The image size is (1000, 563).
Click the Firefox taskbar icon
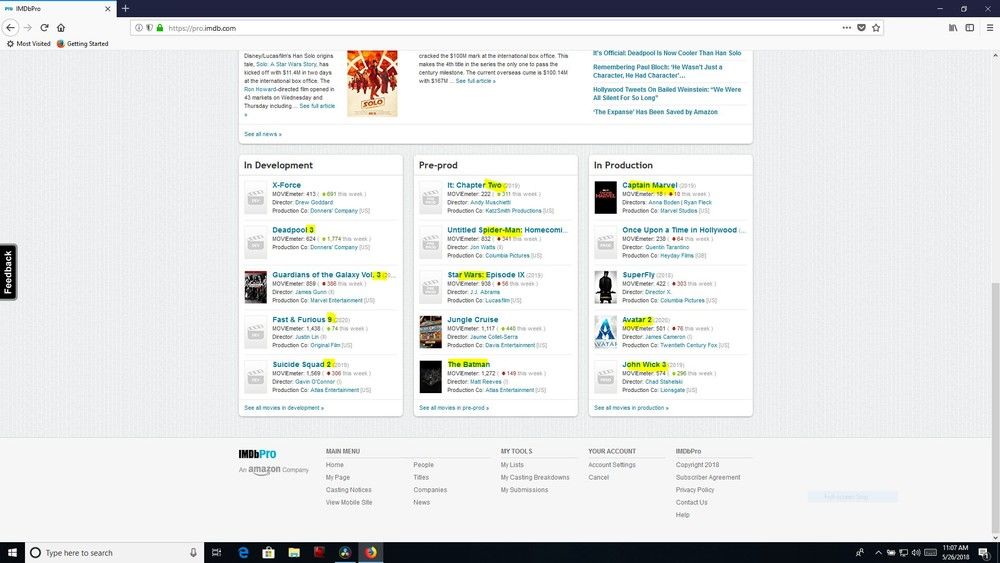[x=371, y=552]
